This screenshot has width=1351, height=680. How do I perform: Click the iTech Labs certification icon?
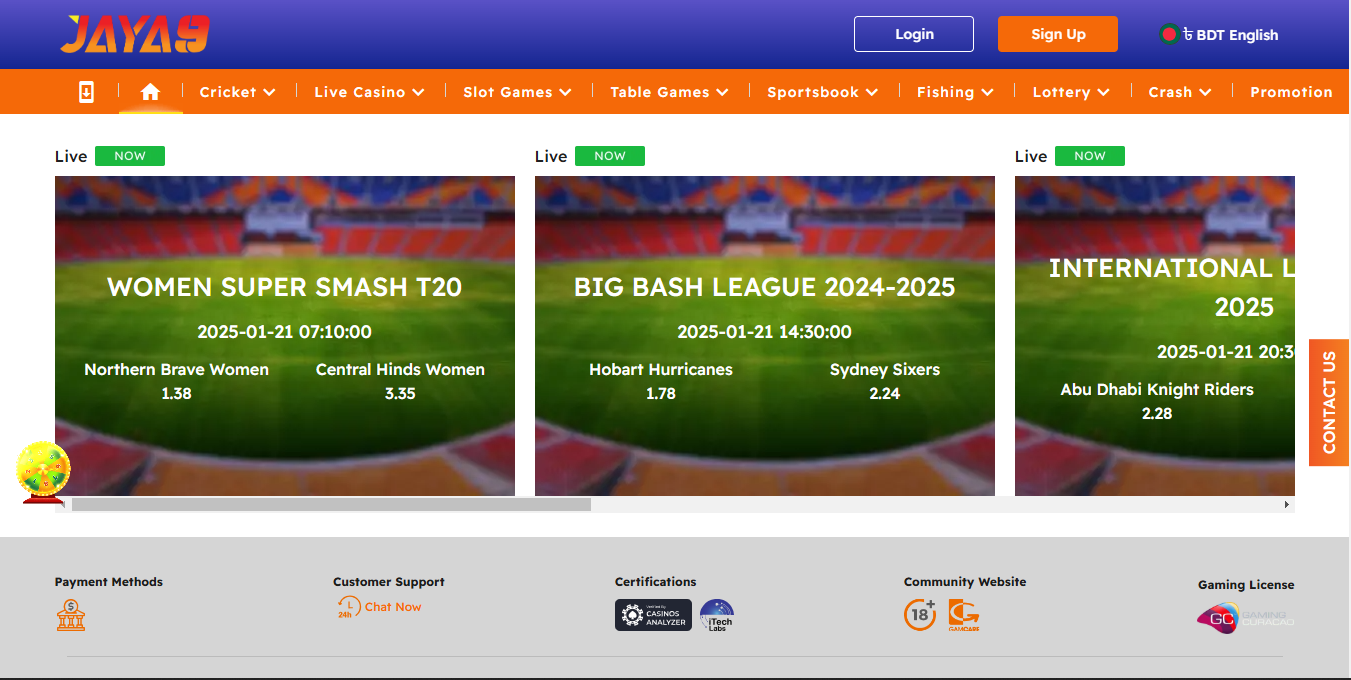(716, 614)
